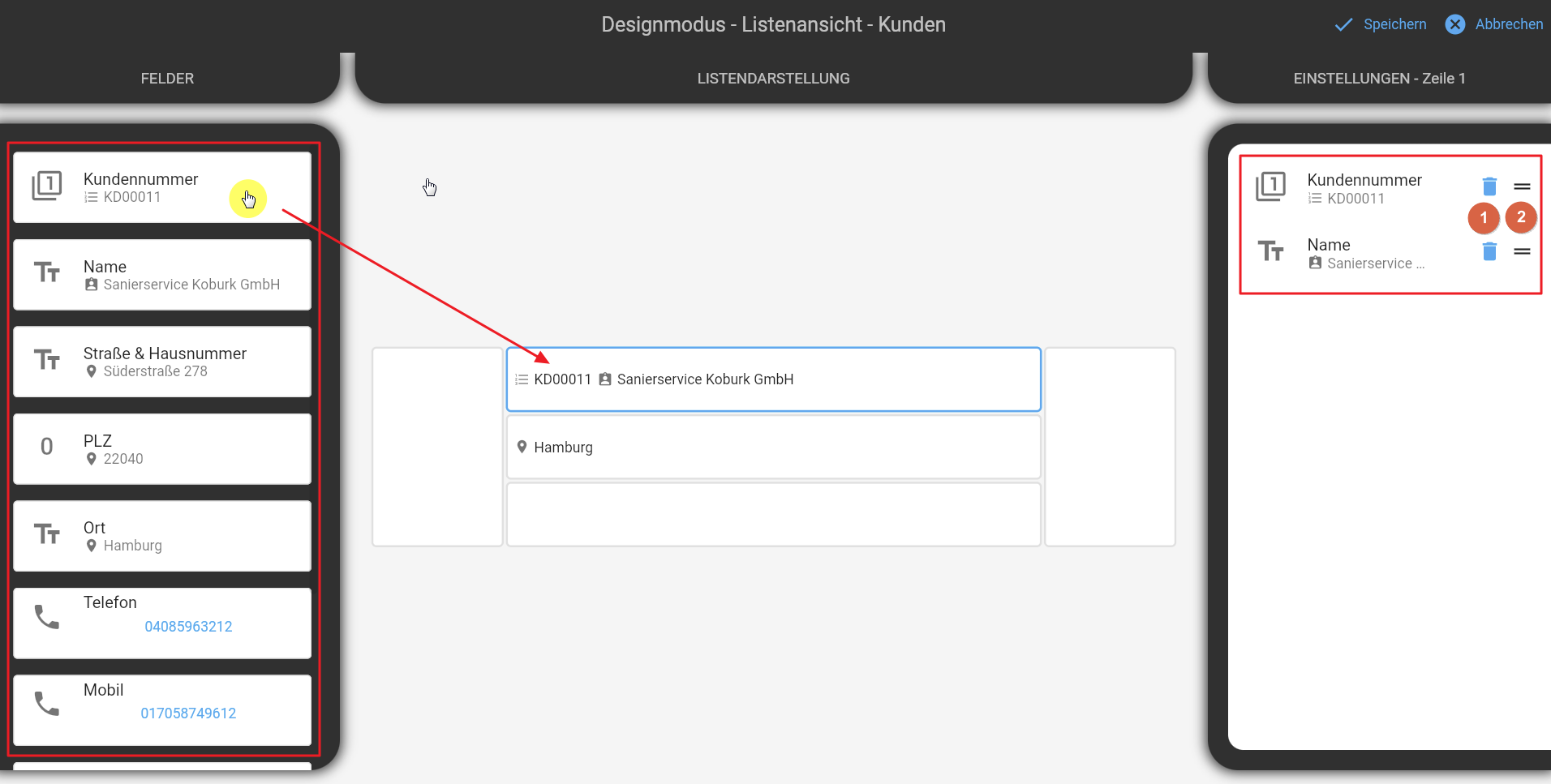Delete Kundennummer via trash icon in settings
1551x784 pixels.
pyautogui.click(x=1489, y=186)
